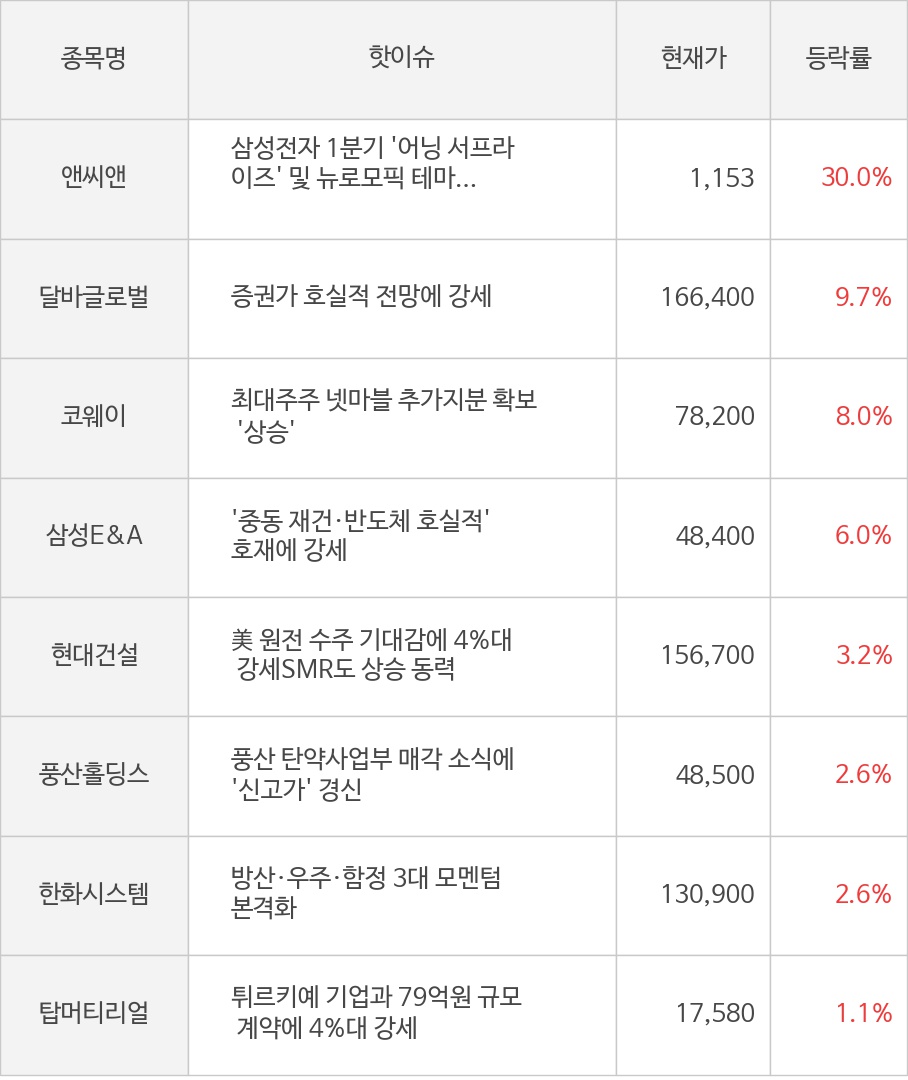Viewport: 908px width, 1080px height.
Task: Select the 달바글로벌 stock name
Action: 93,297
